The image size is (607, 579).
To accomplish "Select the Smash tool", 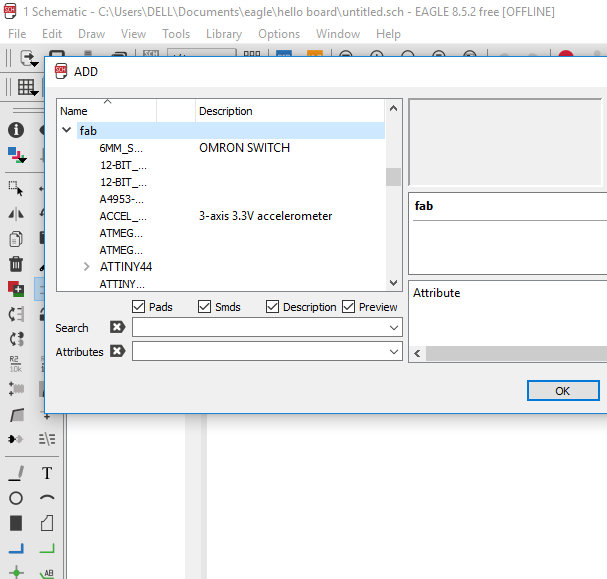I will pyautogui.click(x=16, y=389).
